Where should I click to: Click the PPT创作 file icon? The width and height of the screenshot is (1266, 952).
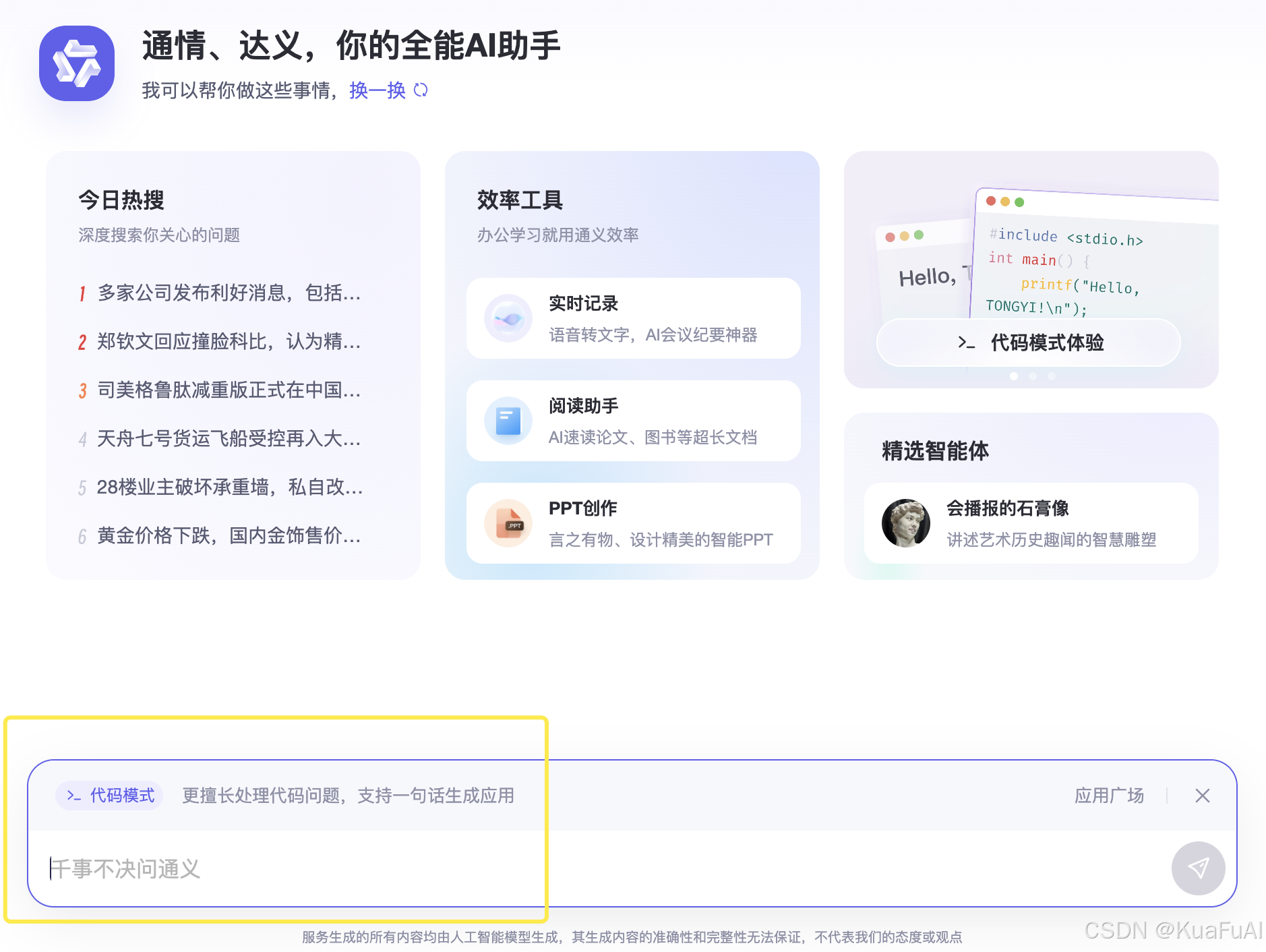coord(508,523)
